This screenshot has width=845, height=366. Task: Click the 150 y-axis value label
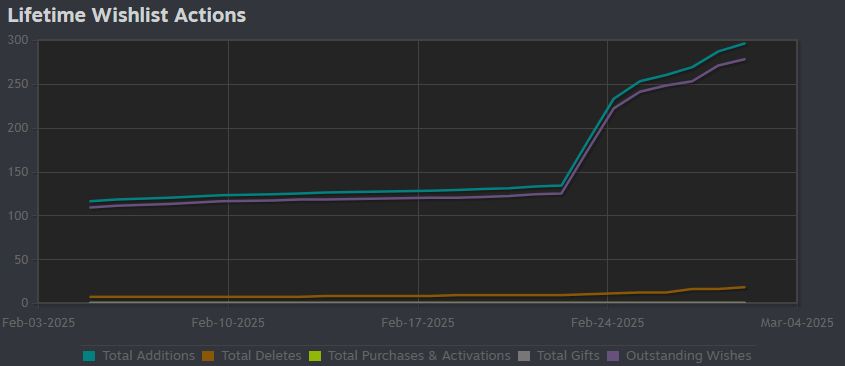18,172
